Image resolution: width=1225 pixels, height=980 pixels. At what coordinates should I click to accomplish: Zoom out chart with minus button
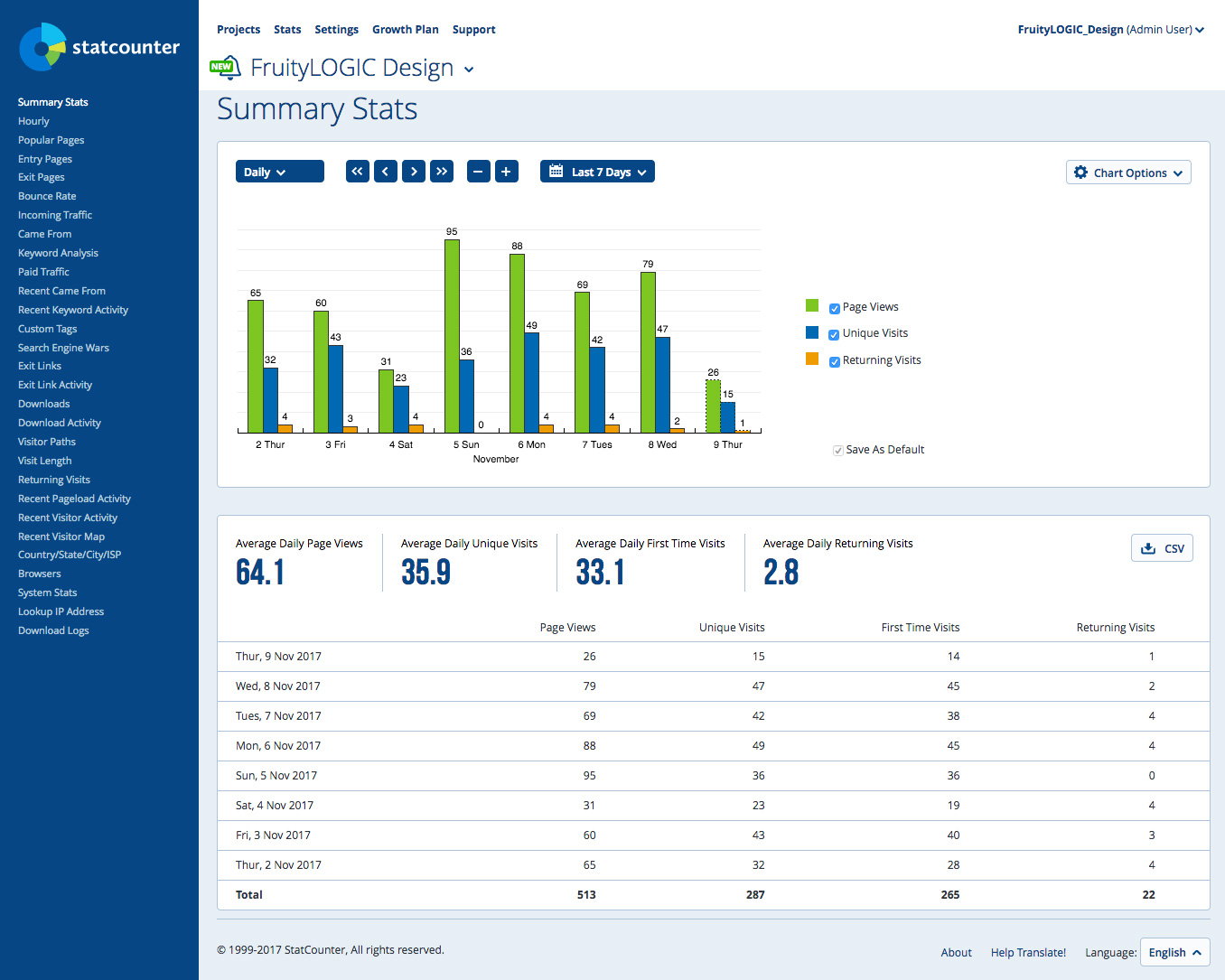pyautogui.click(x=479, y=172)
